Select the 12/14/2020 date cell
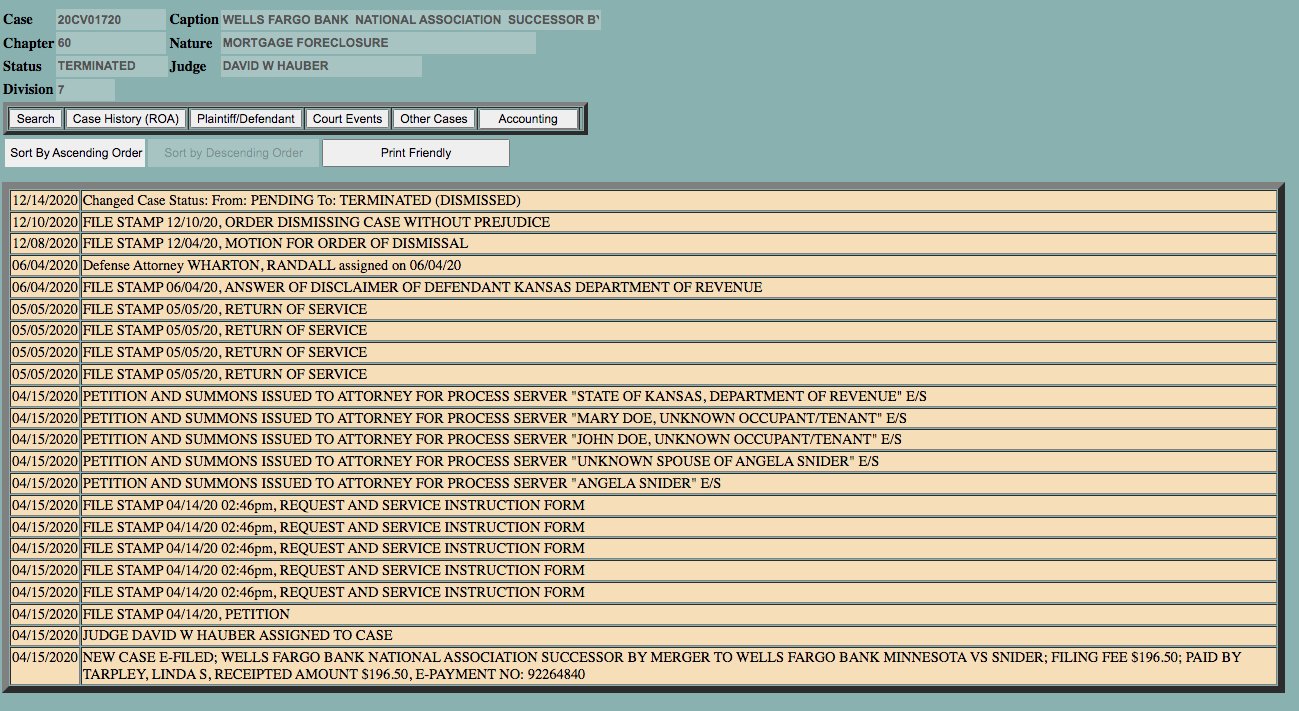This screenshot has width=1299, height=711. [x=45, y=200]
